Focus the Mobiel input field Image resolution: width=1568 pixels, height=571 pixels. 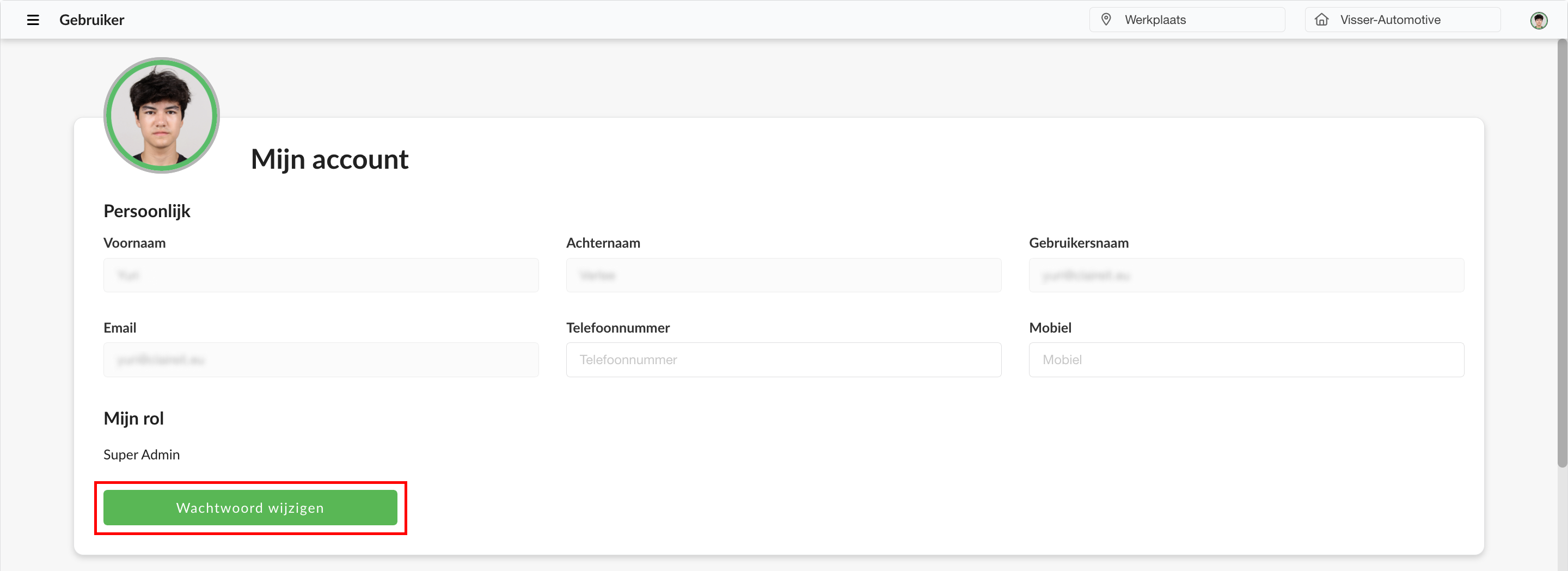(x=1246, y=360)
